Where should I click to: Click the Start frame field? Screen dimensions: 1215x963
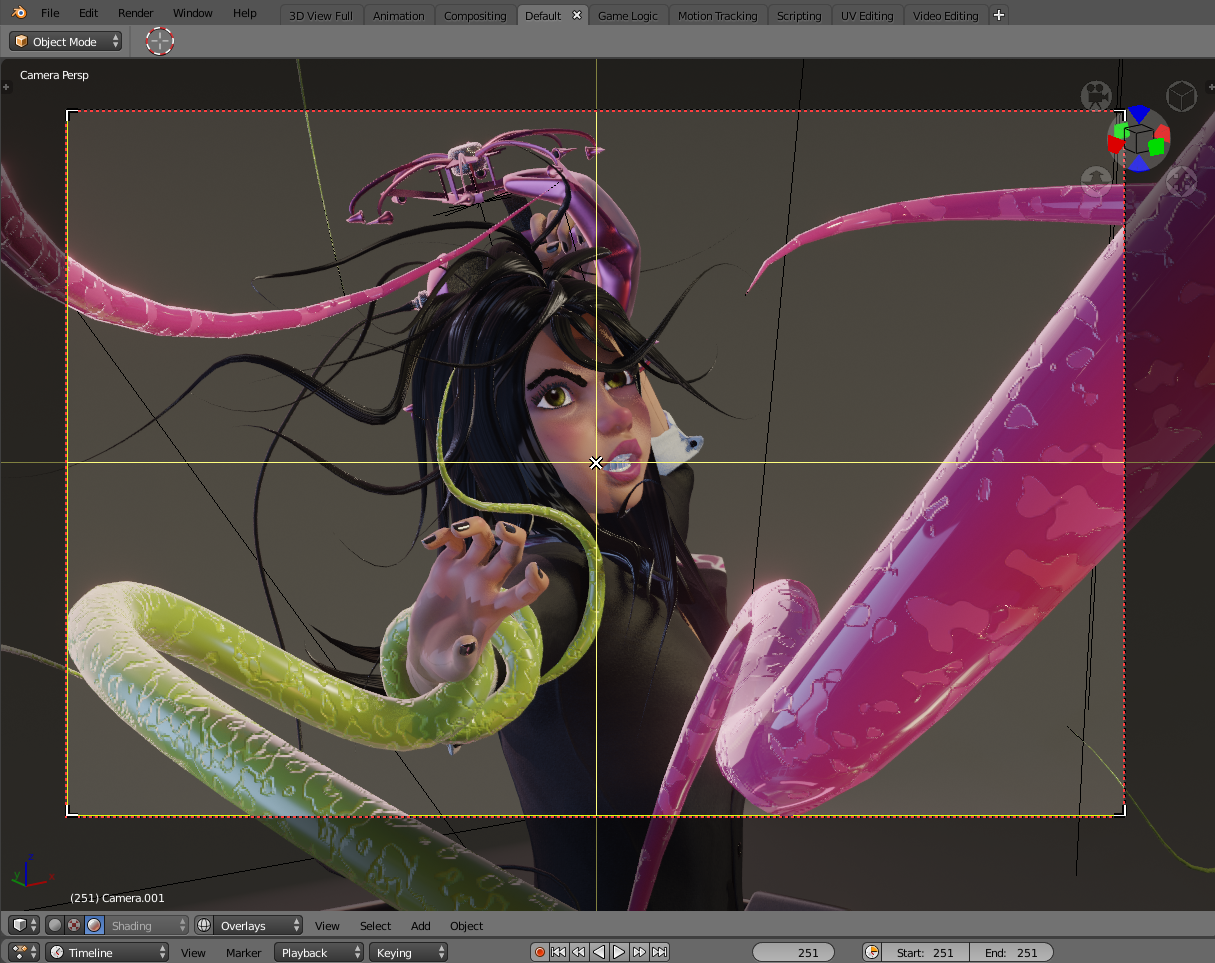coord(925,953)
